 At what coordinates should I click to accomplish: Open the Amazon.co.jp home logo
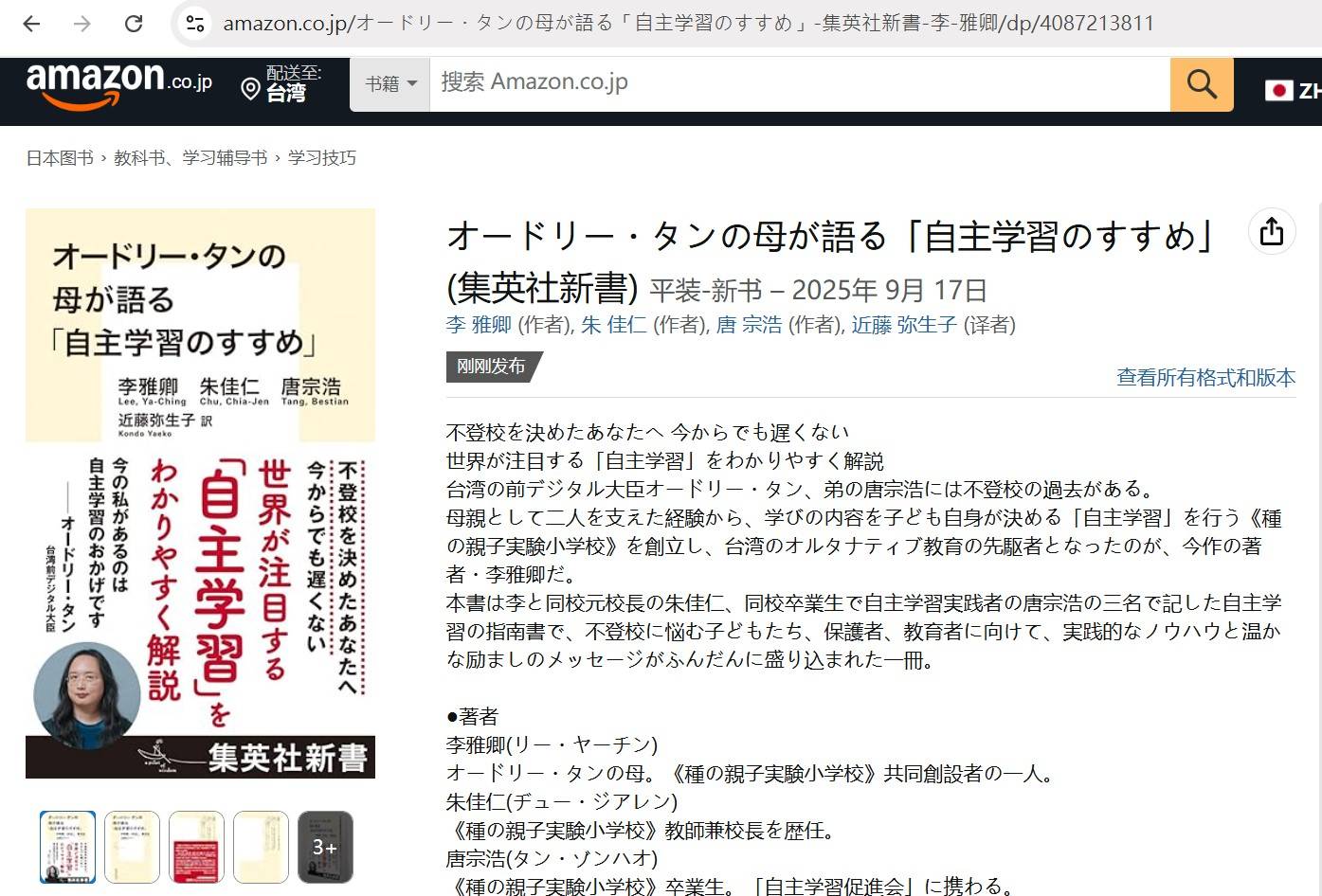[x=119, y=86]
